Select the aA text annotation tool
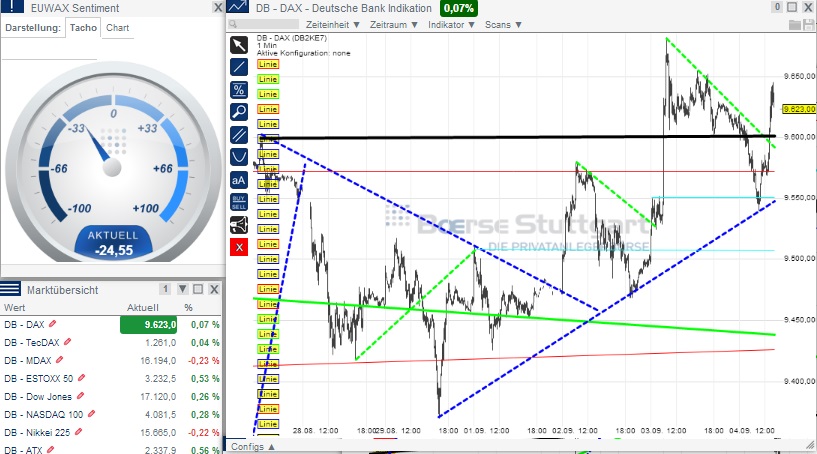This screenshot has width=817, height=454. [239, 180]
